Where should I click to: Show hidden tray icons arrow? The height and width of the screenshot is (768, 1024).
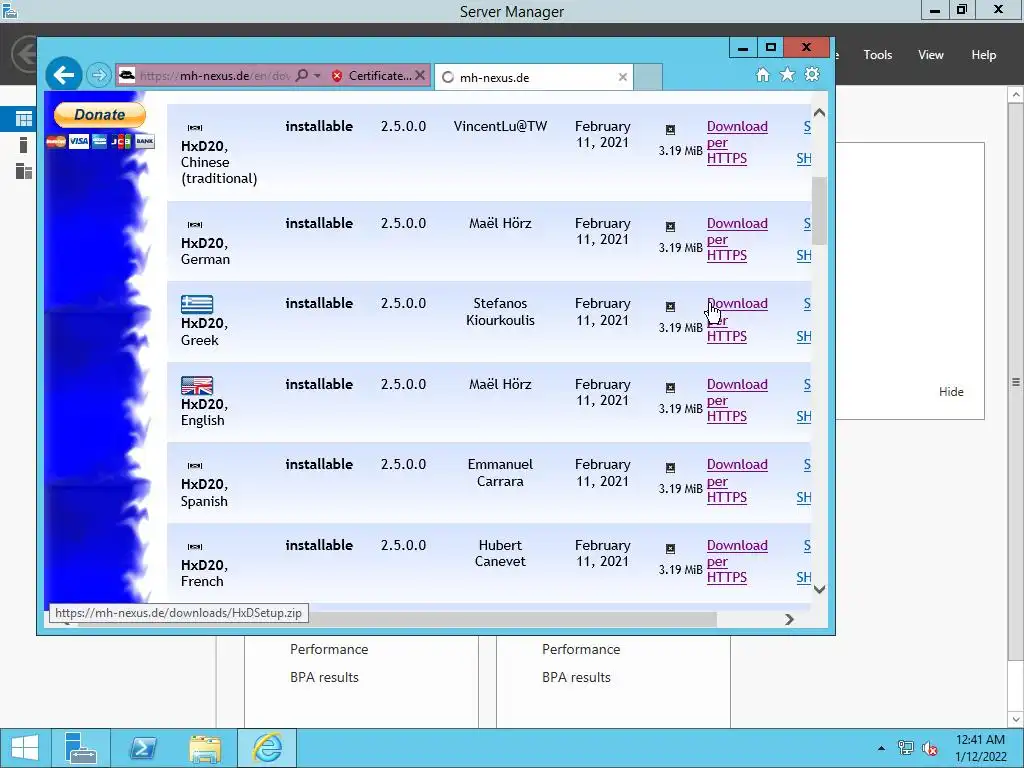[882, 748]
